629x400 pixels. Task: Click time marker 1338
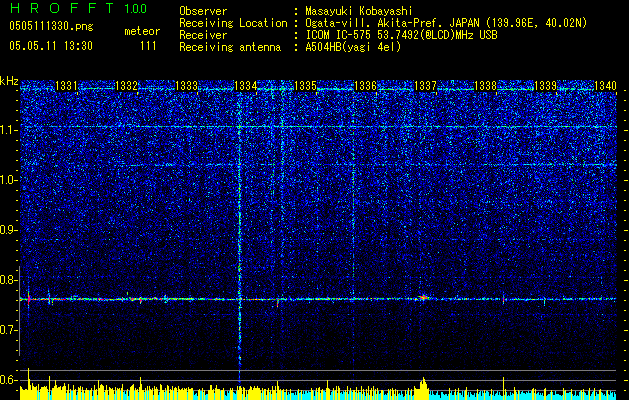pos(485,85)
